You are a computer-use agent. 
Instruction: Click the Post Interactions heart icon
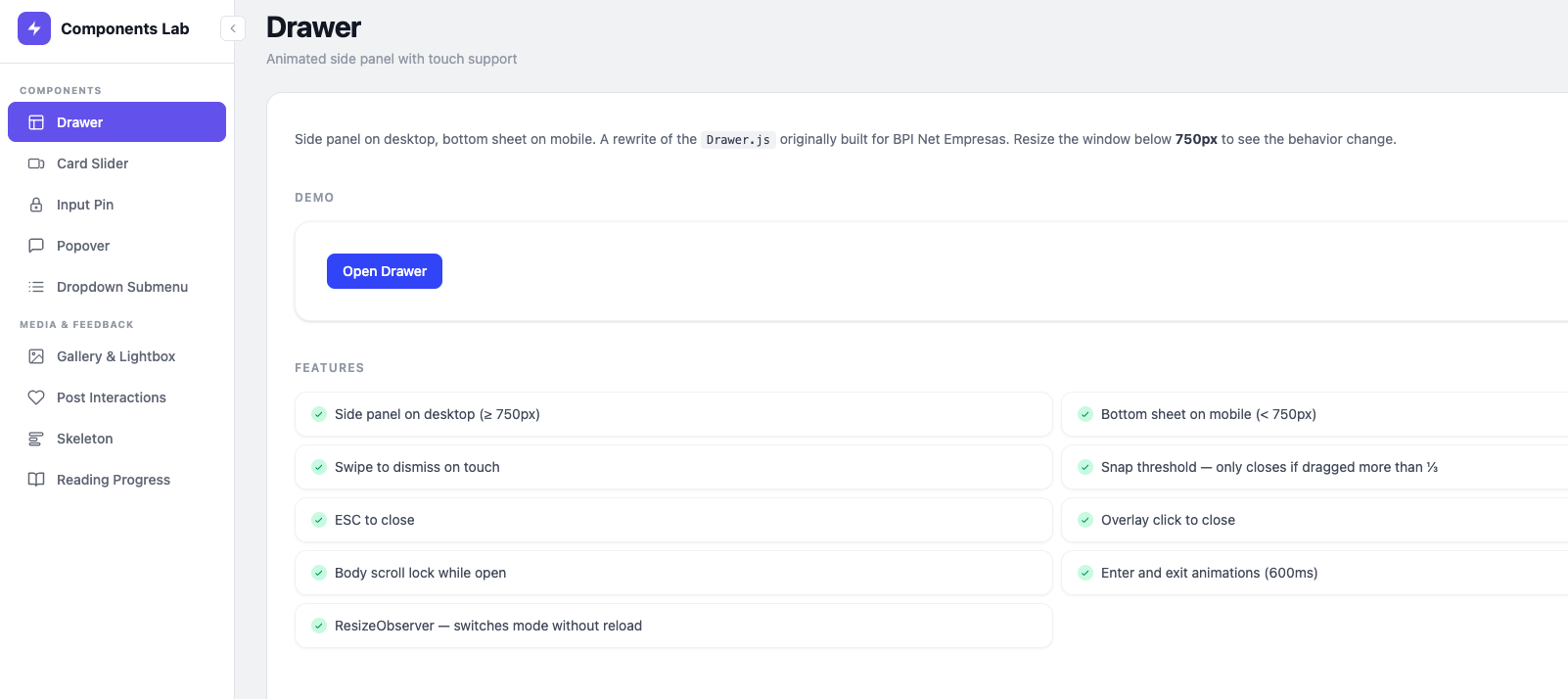(x=36, y=397)
